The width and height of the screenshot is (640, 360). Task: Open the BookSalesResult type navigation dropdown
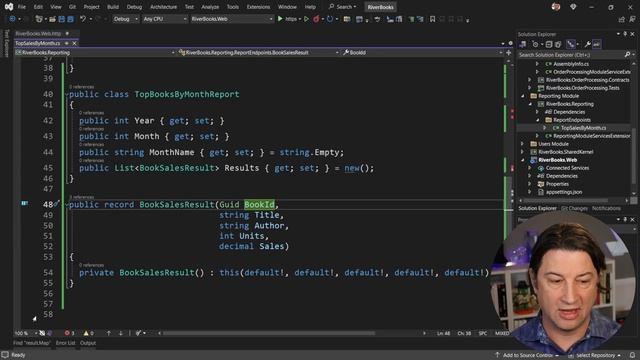[x=259, y=52]
